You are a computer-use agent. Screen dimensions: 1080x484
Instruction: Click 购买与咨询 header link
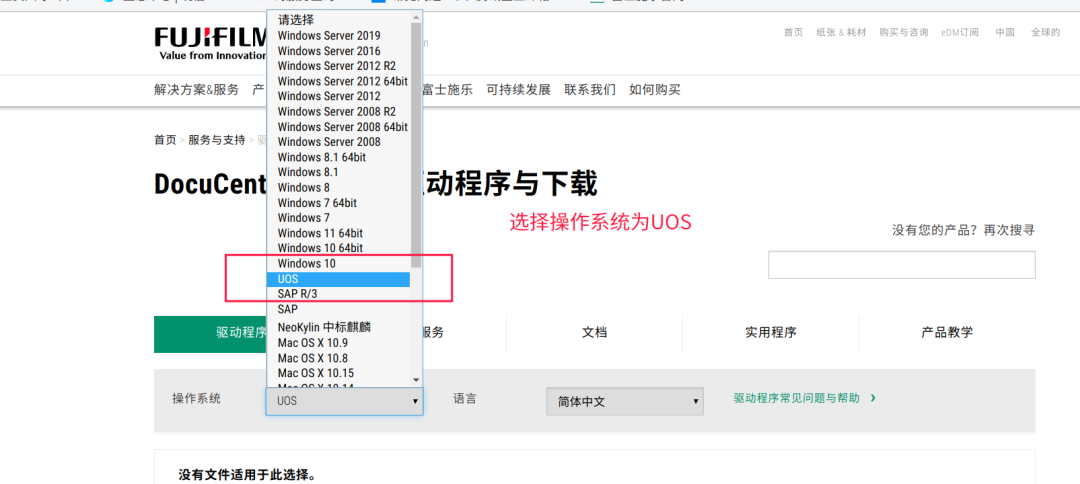pos(904,32)
